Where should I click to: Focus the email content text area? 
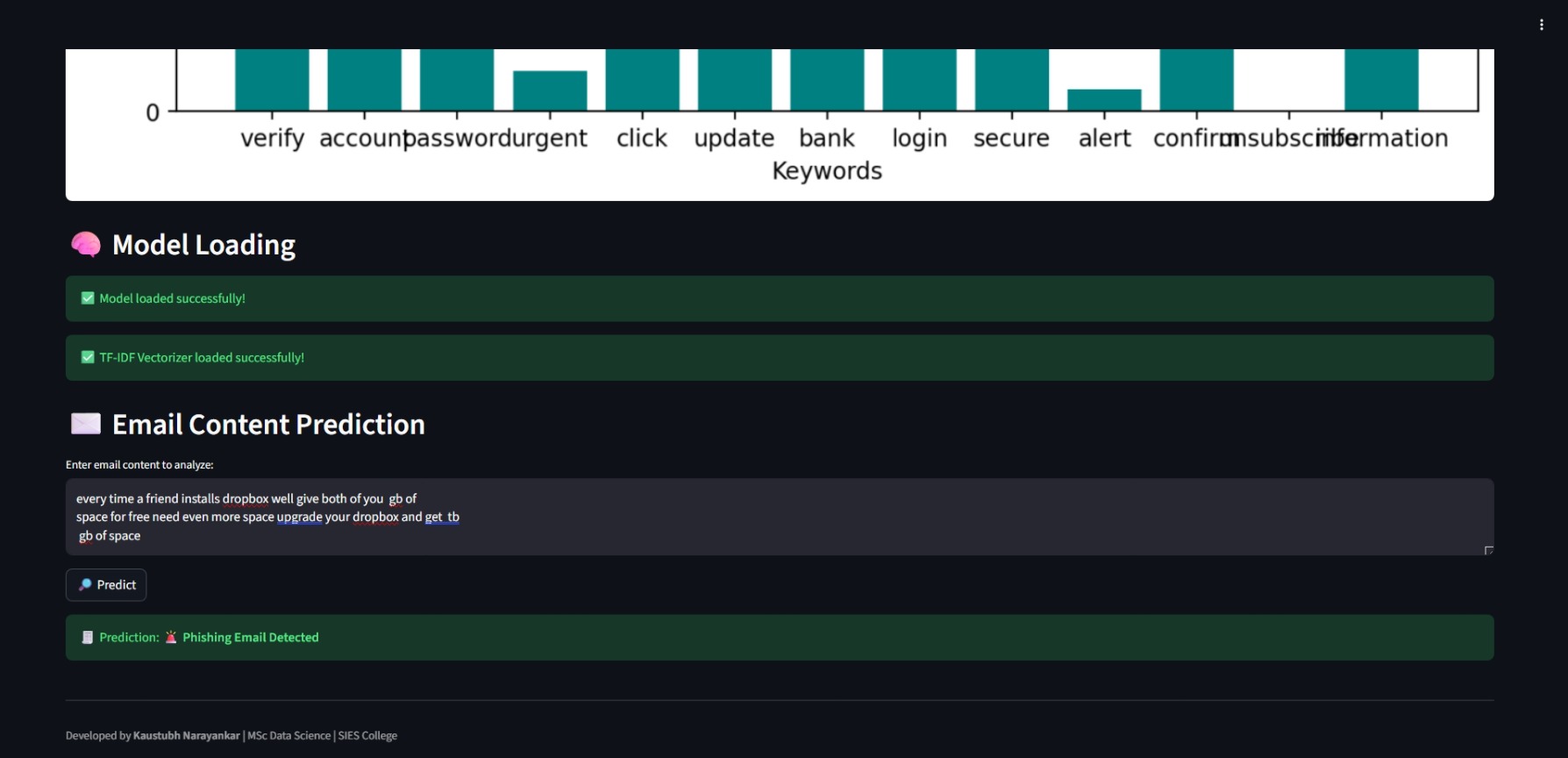[780, 517]
